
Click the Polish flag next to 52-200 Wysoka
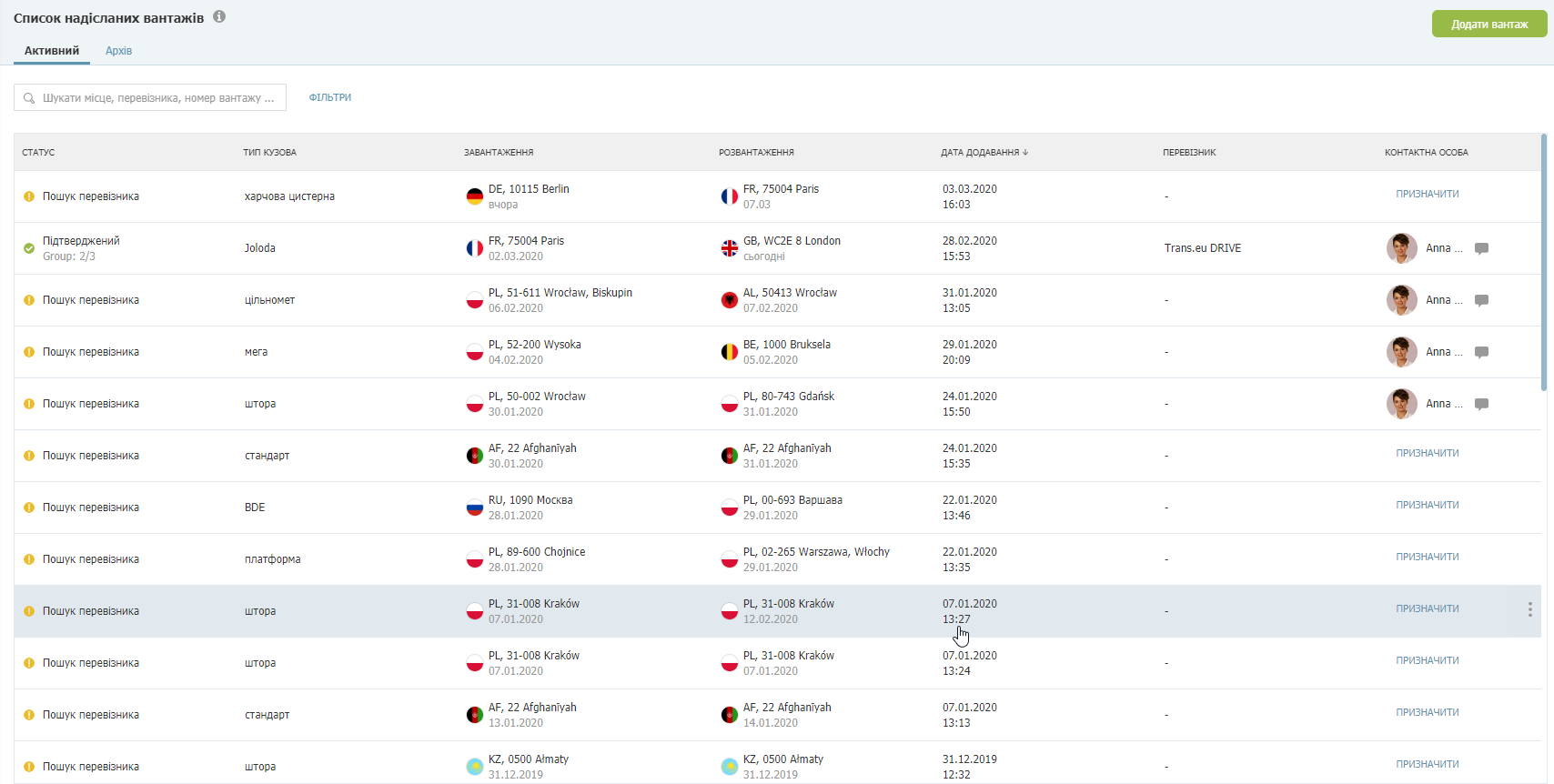475,352
